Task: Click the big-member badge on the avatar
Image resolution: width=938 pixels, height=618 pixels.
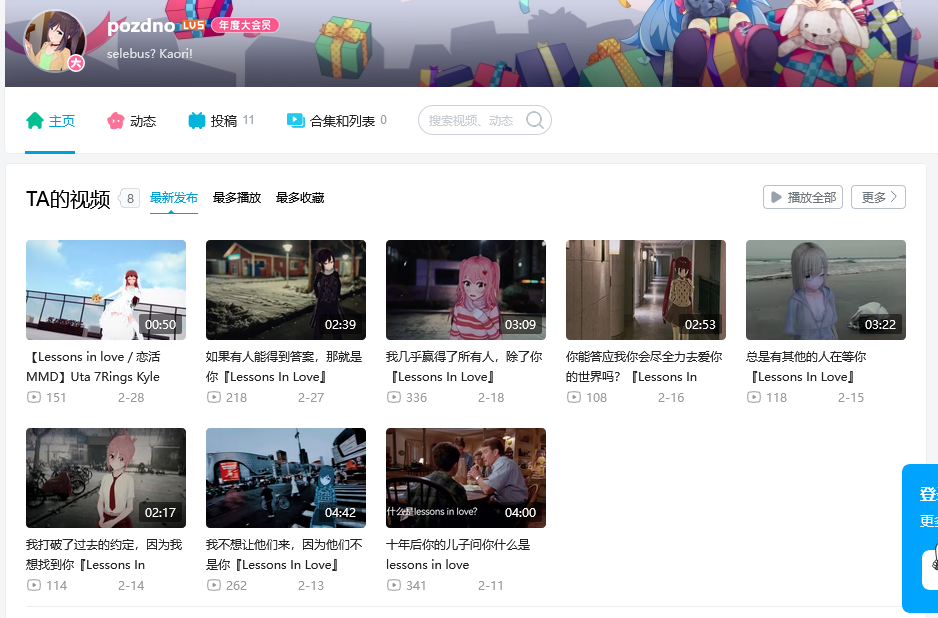Action: pyautogui.click(x=76, y=63)
